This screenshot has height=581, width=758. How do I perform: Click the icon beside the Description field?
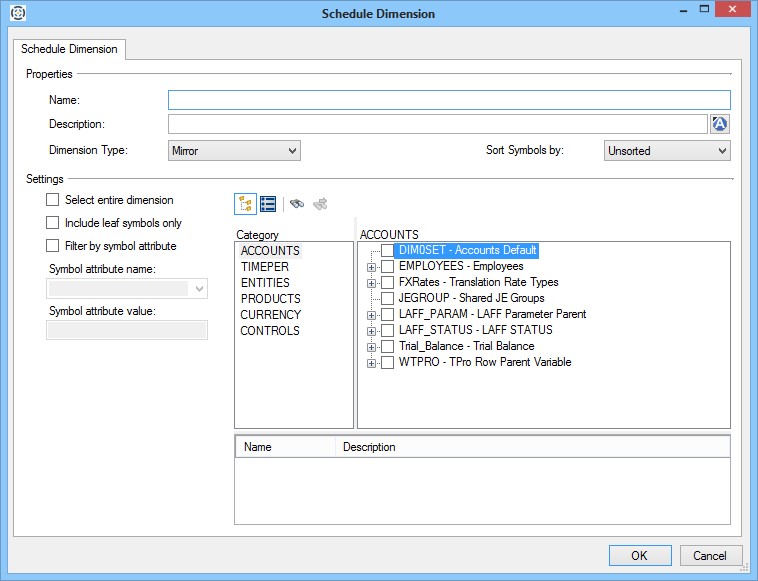point(720,124)
